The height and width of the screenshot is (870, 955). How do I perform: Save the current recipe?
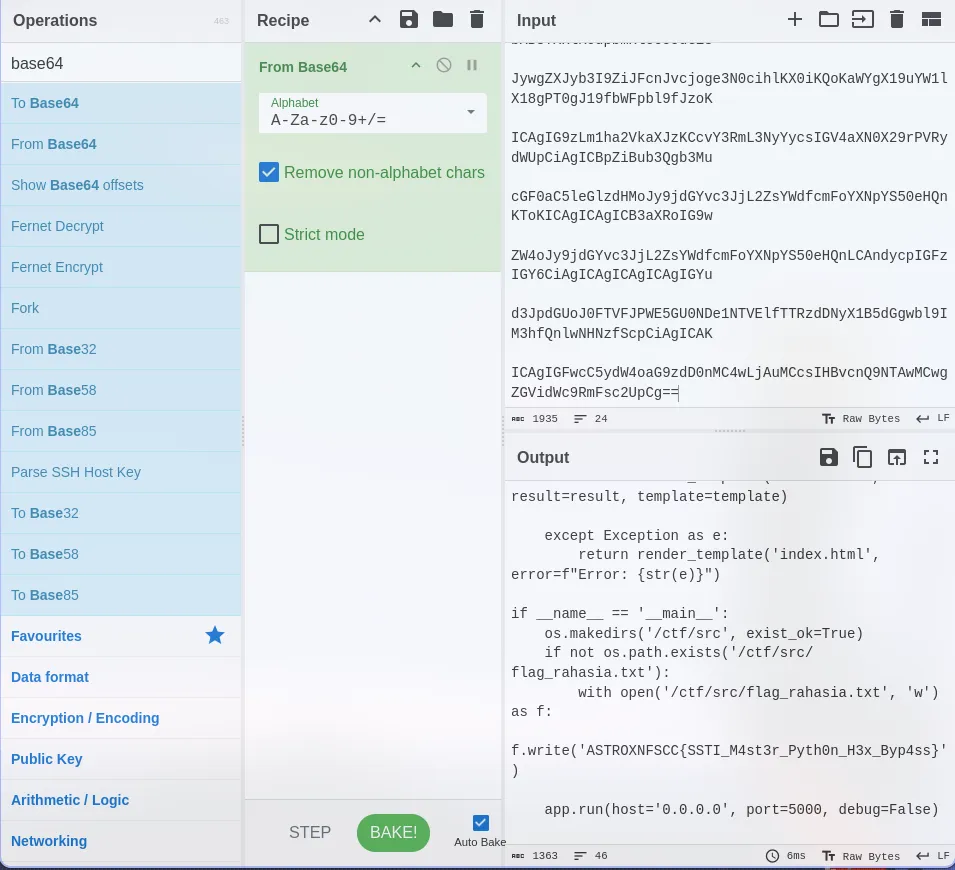click(408, 20)
